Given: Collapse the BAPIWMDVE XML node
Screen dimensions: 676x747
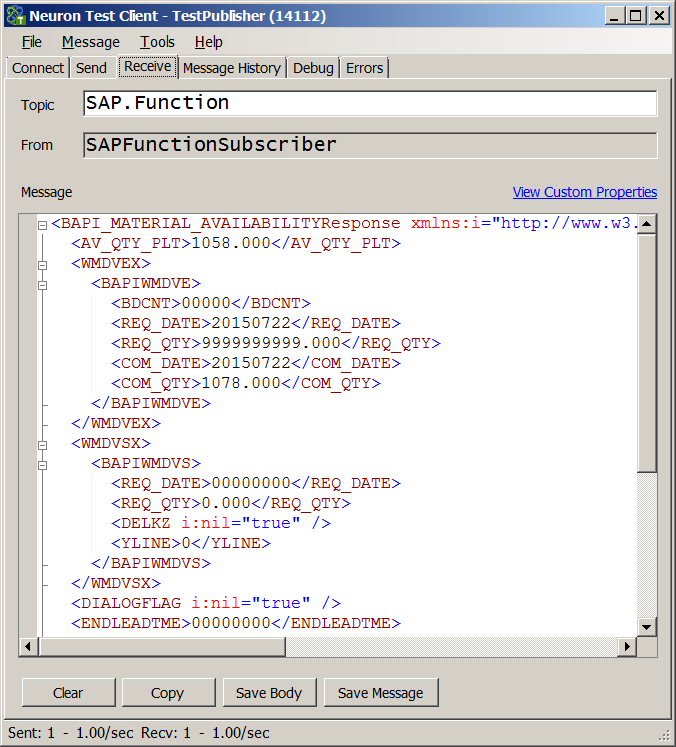Looking at the screenshot, I should coord(42,285).
